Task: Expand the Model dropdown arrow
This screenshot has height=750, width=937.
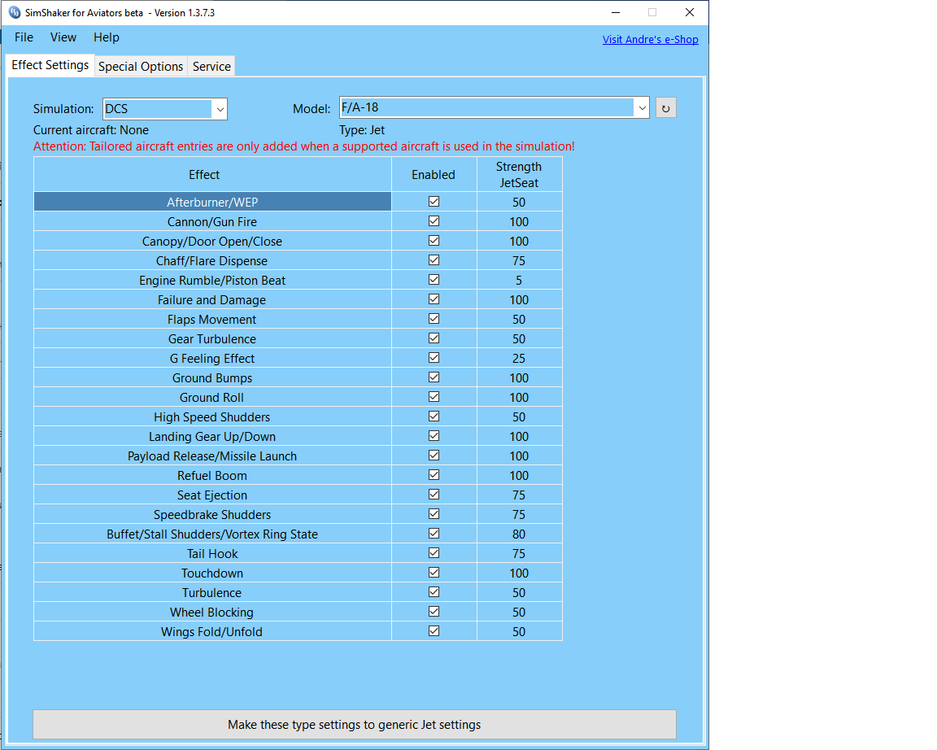Action: pyautogui.click(x=642, y=108)
